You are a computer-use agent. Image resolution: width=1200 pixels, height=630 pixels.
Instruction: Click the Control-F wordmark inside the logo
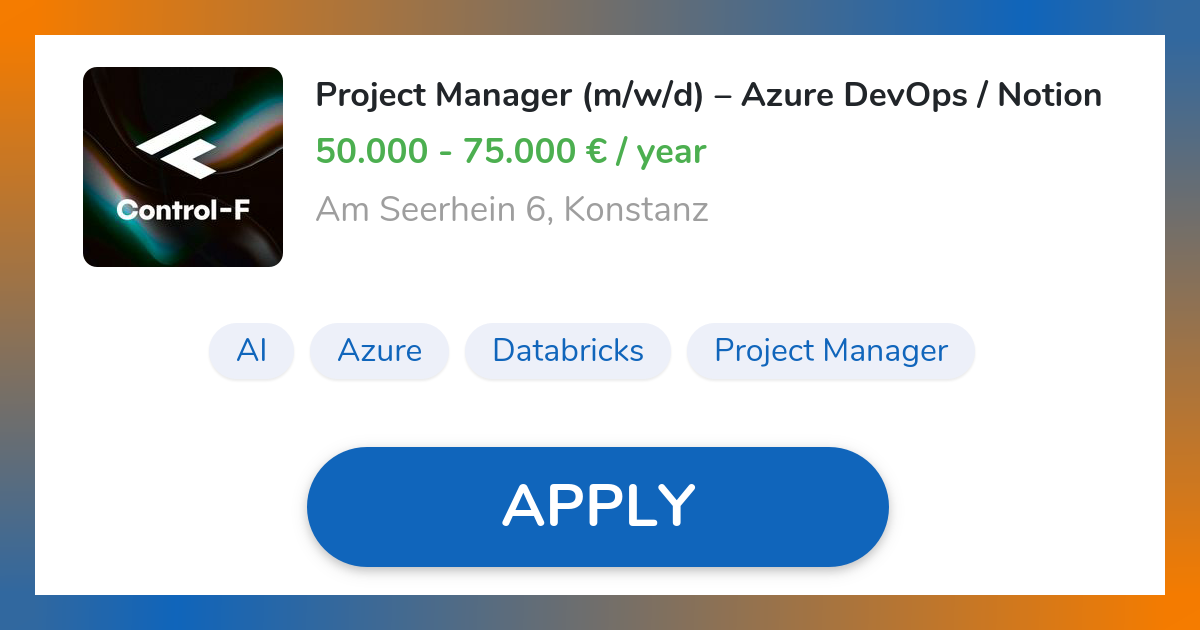click(x=183, y=210)
